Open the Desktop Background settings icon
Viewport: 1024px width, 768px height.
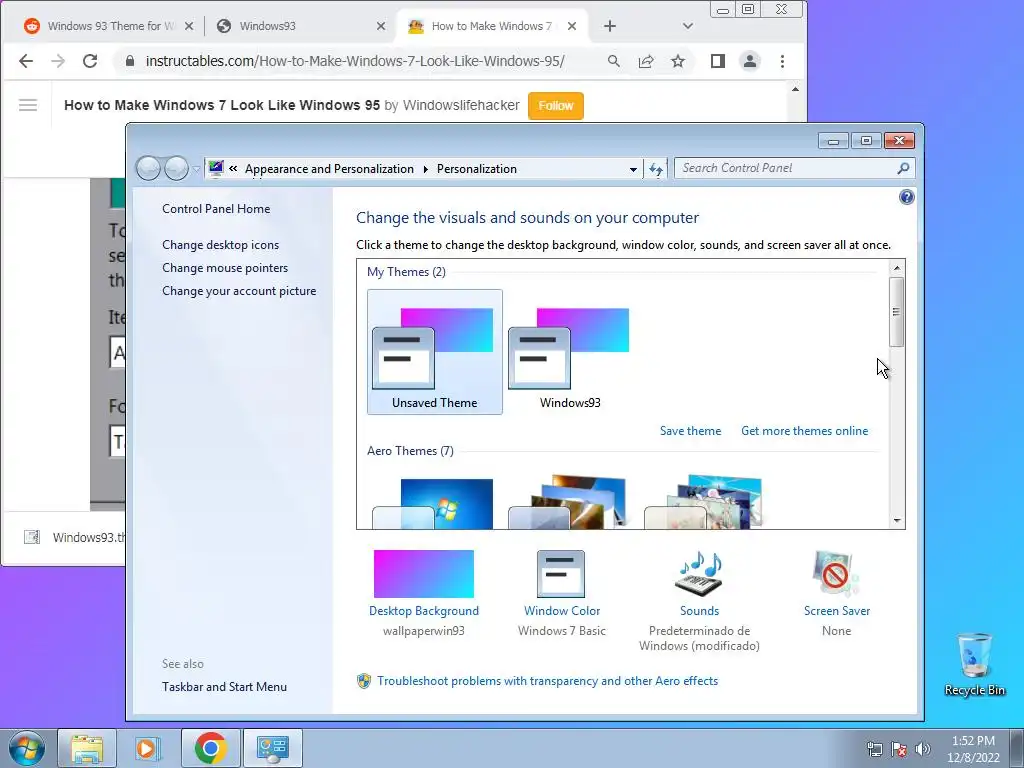tap(423, 574)
